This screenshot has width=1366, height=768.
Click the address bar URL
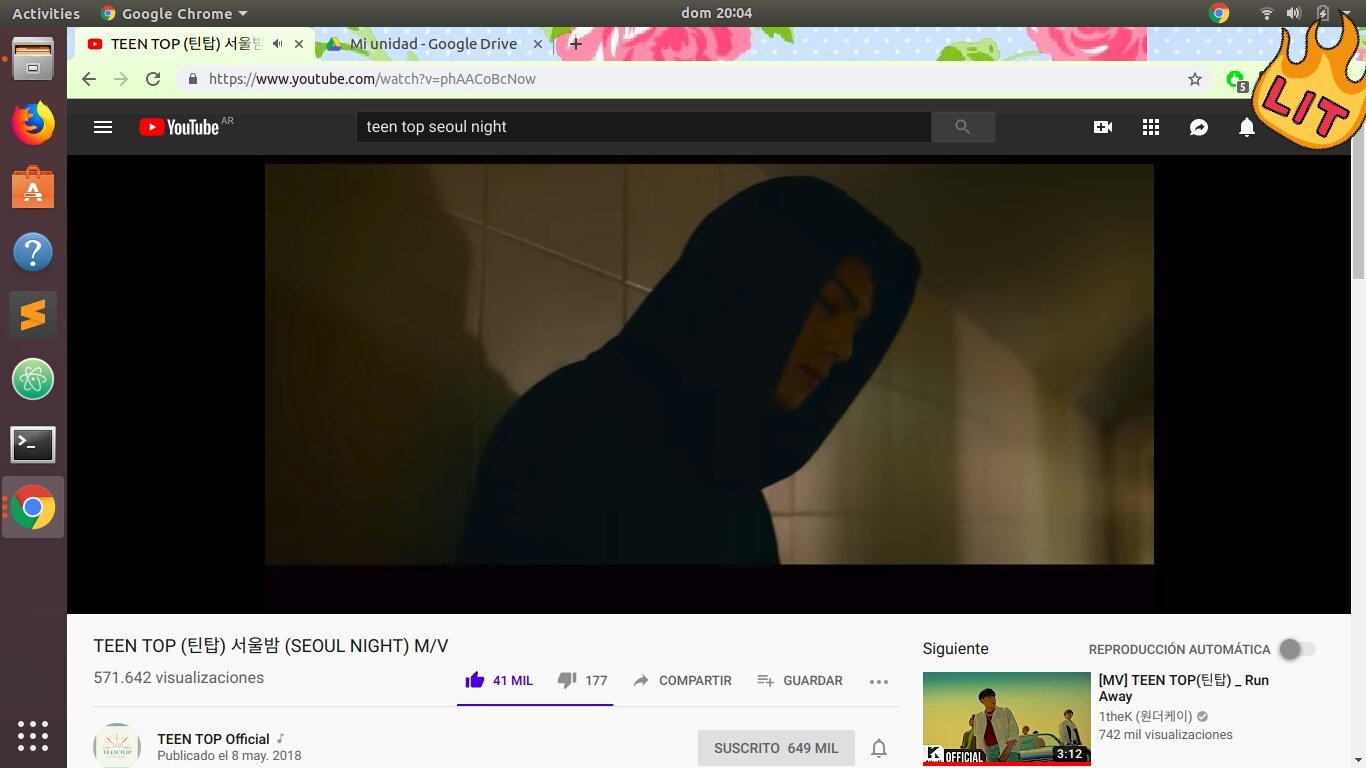point(372,79)
